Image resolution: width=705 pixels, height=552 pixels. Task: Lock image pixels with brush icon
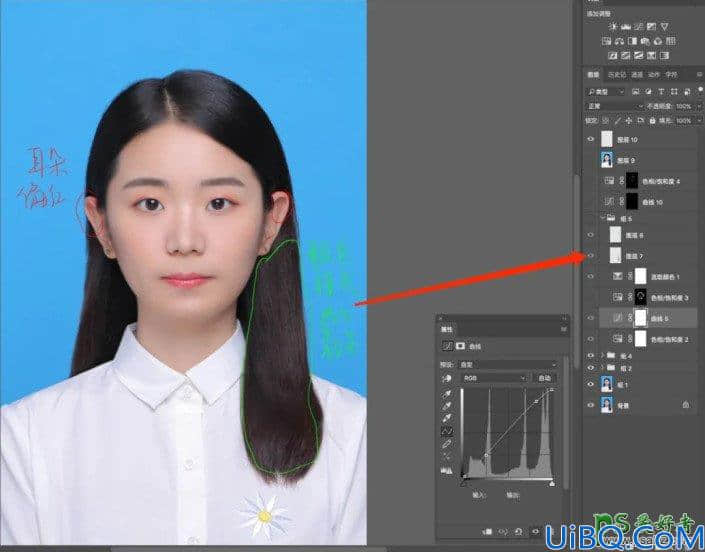pos(618,120)
